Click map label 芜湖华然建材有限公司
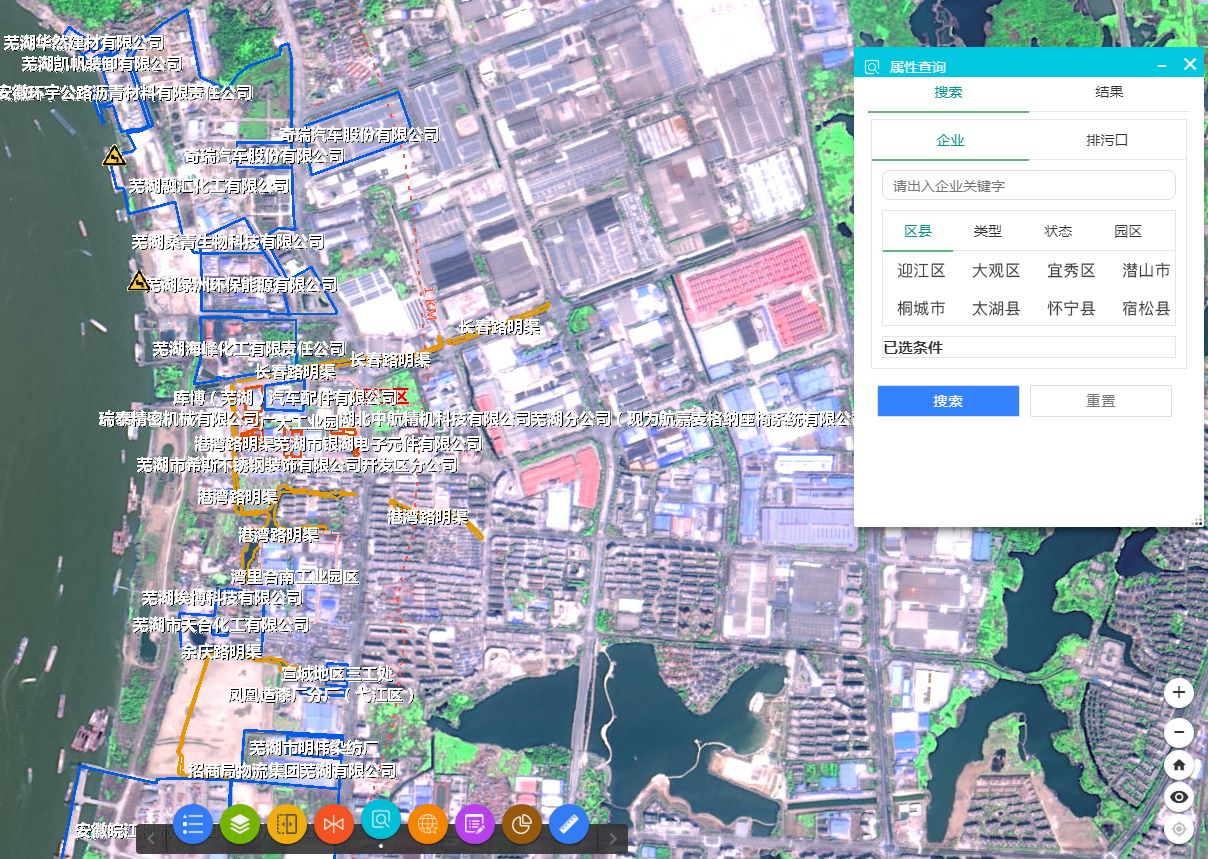1208x859 pixels. [84, 43]
